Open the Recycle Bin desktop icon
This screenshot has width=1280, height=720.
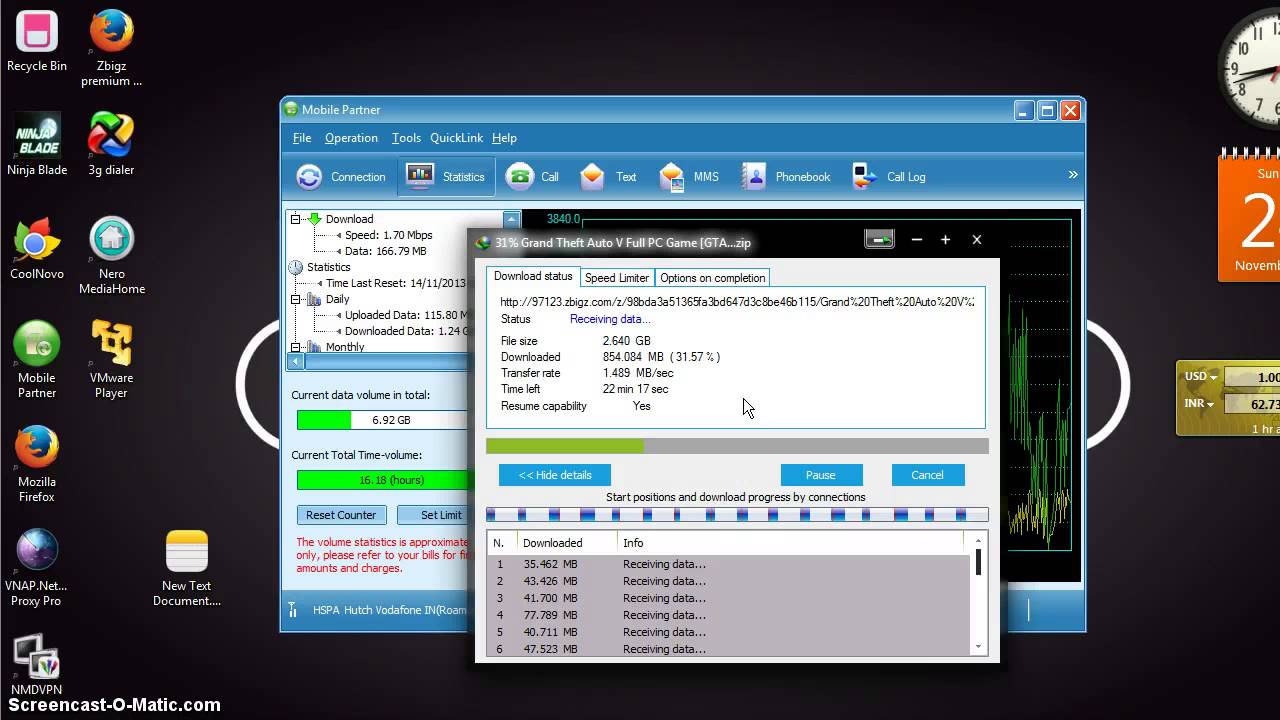(x=37, y=42)
